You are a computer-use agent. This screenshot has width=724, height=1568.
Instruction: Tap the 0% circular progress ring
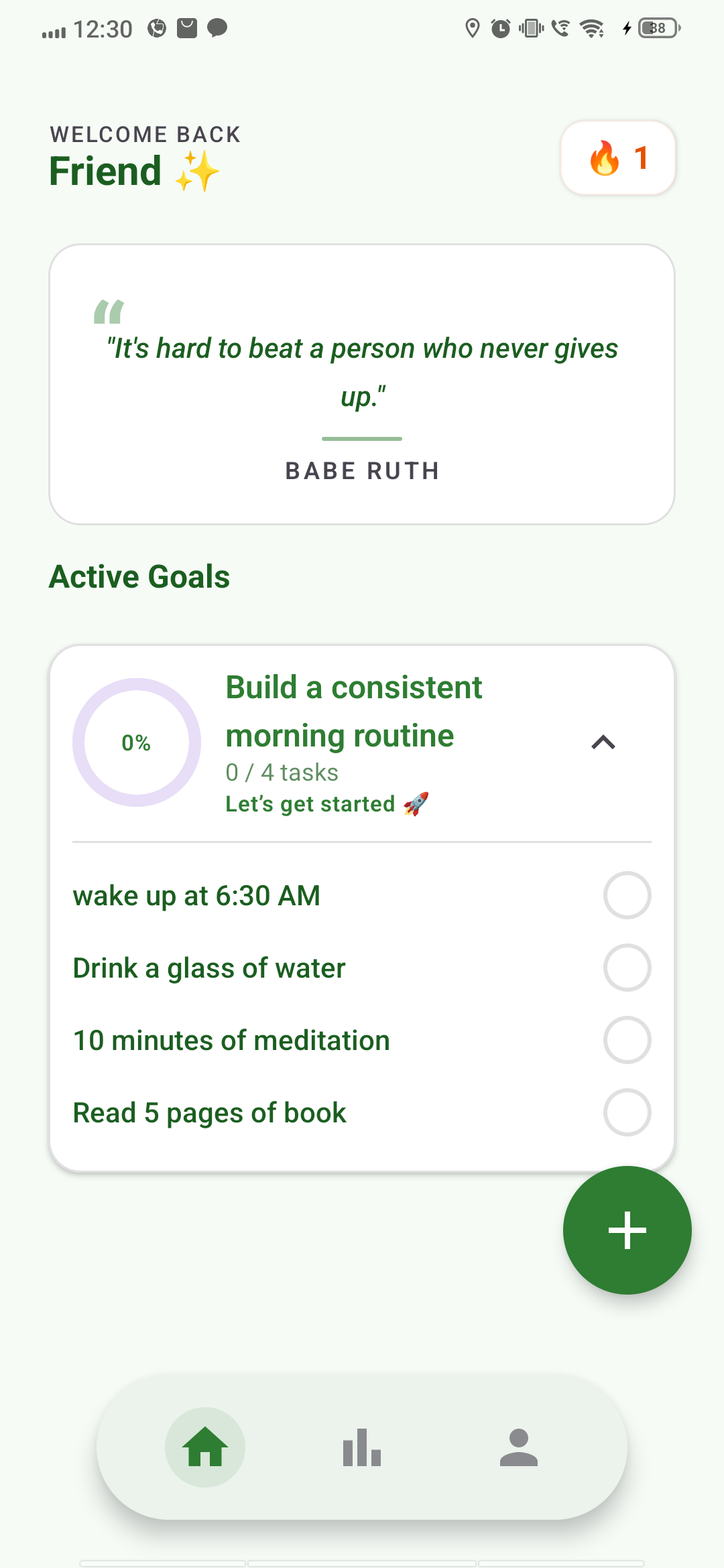click(x=137, y=742)
